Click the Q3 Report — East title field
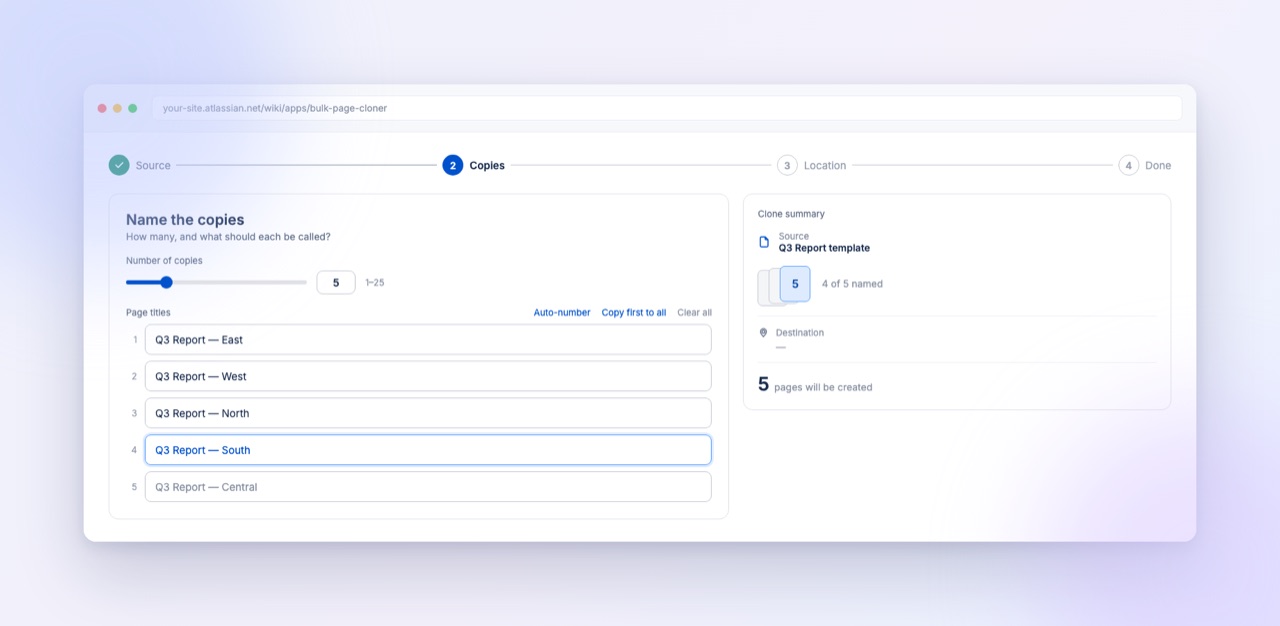1280x626 pixels. tap(428, 339)
